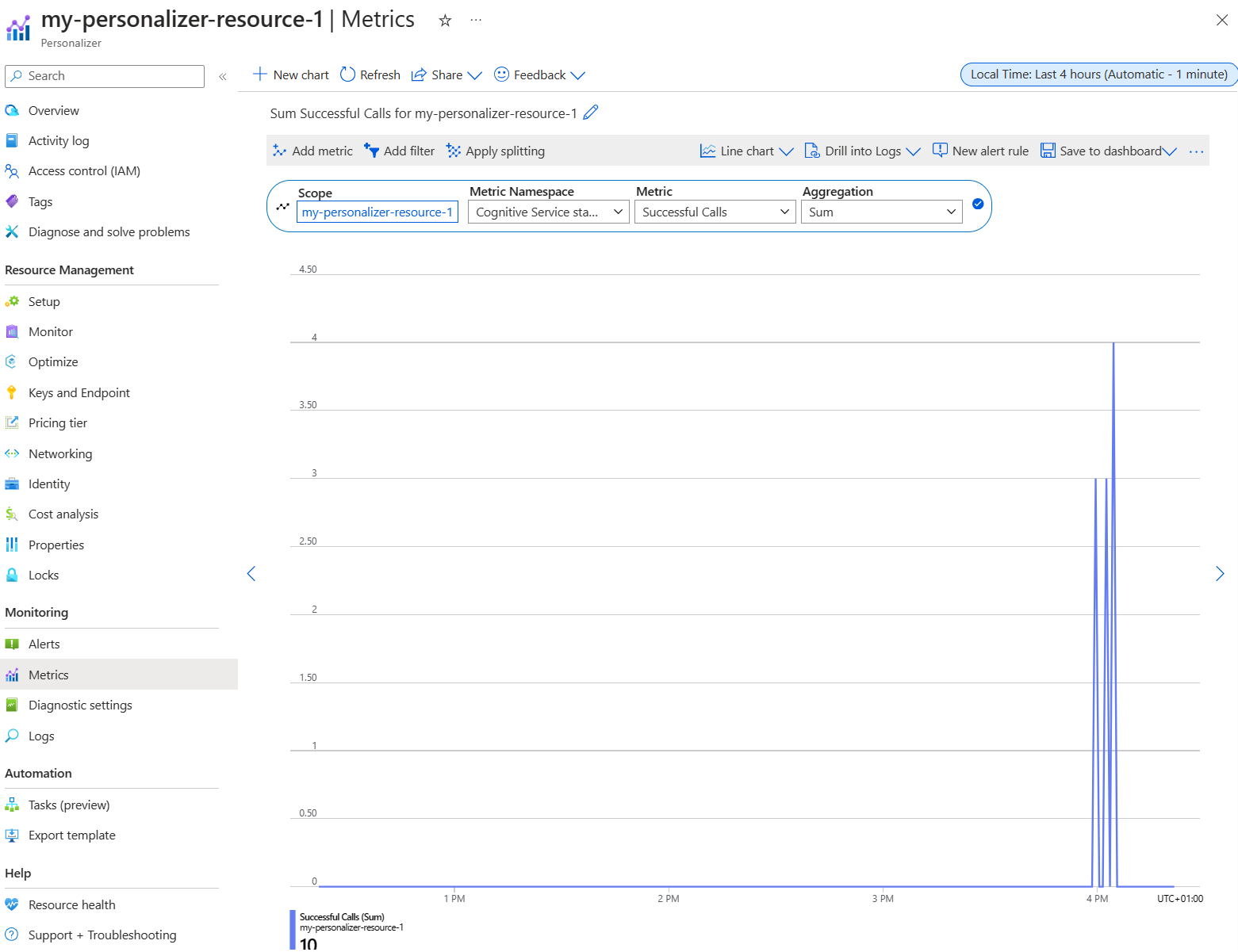Click Add metric
The height and width of the screenshot is (952, 1238).
coord(312,151)
